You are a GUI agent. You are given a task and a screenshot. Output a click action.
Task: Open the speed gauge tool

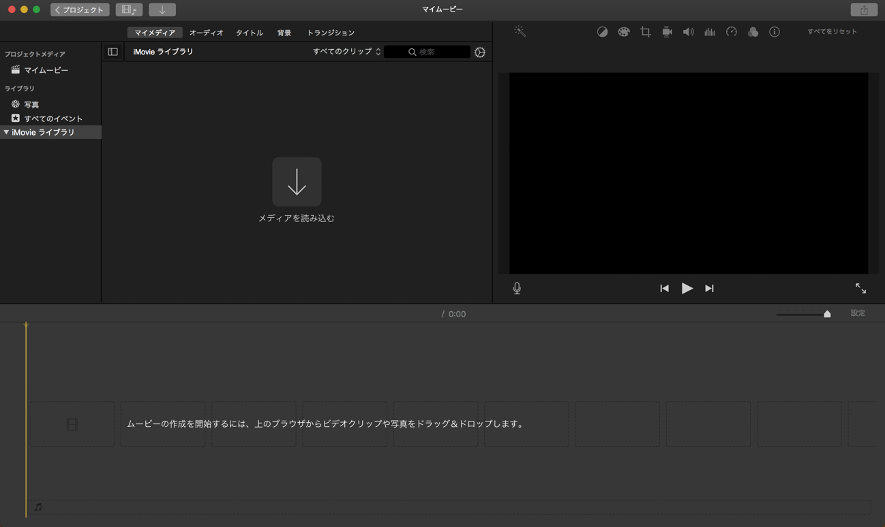731,32
